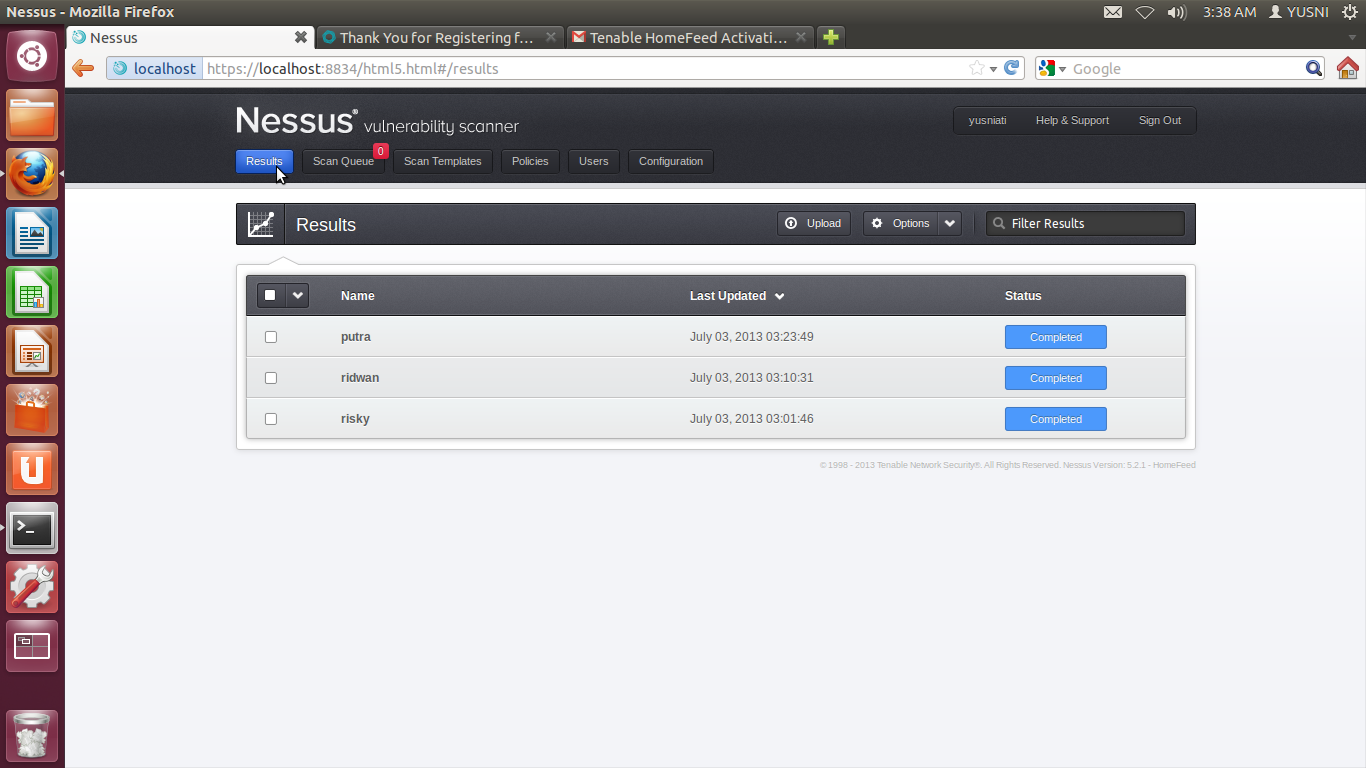1366x768 pixels.
Task: Open the Scan Templates tab
Action: tap(442, 161)
